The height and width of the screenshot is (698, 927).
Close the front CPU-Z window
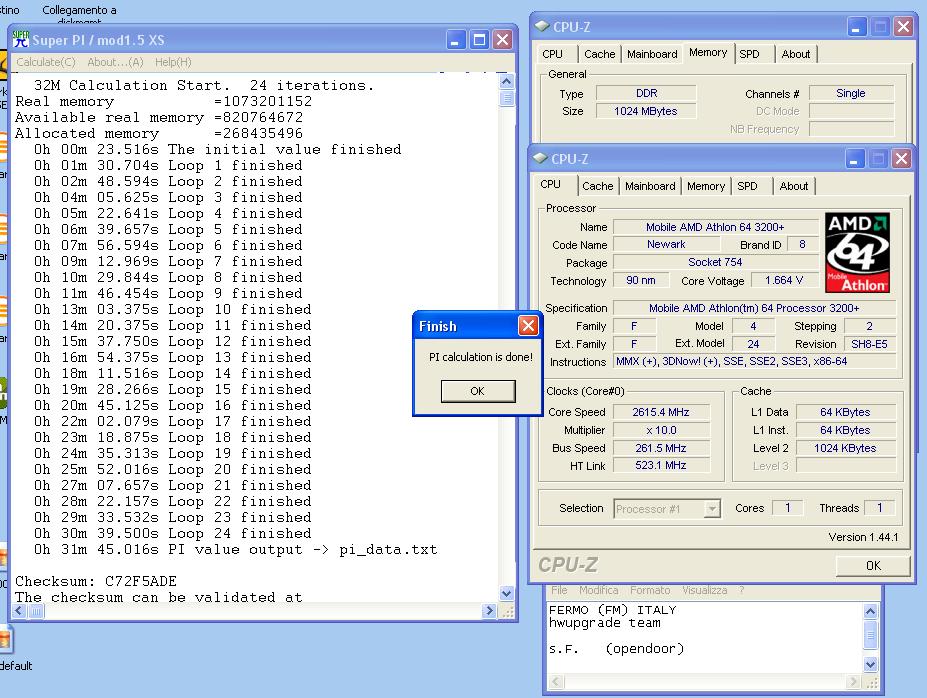click(x=902, y=159)
